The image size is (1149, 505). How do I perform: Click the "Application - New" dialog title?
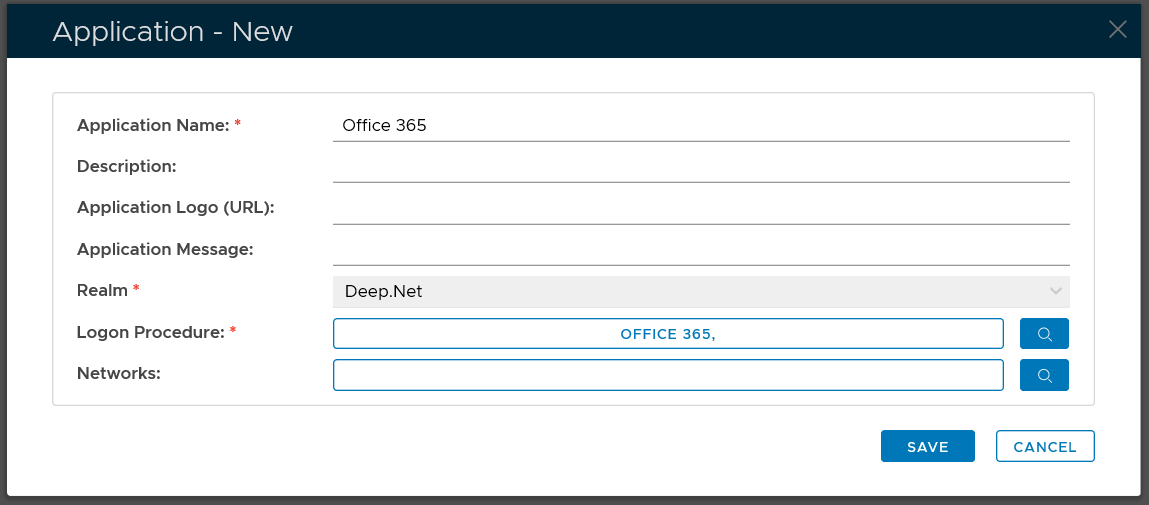tap(172, 32)
